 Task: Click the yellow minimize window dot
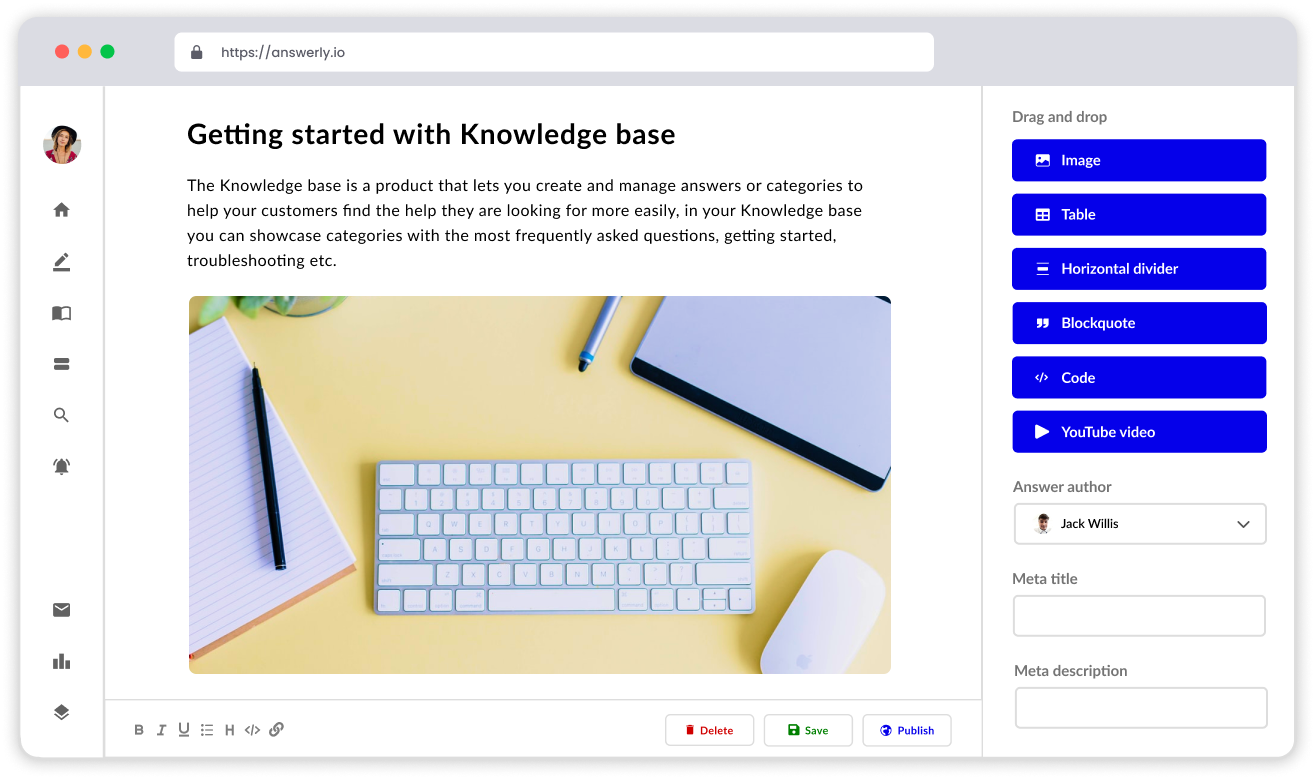point(85,52)
